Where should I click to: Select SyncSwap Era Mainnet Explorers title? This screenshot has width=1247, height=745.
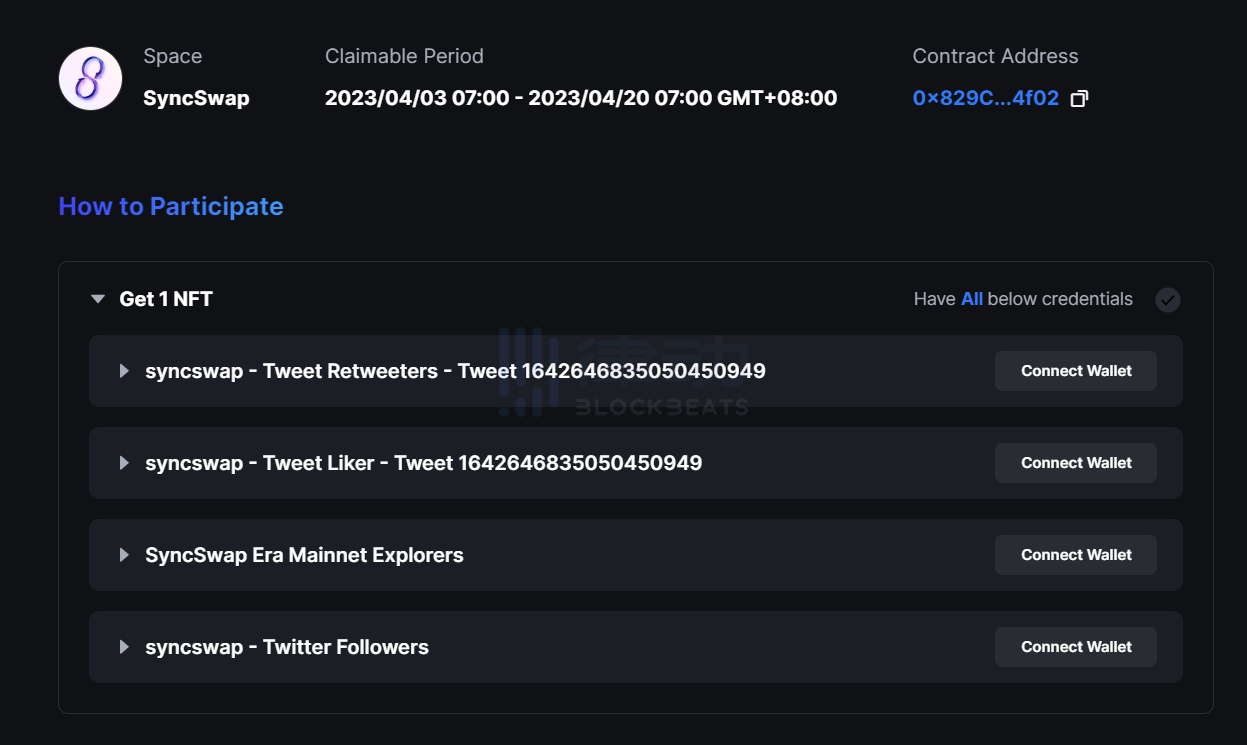click(304, 555)
